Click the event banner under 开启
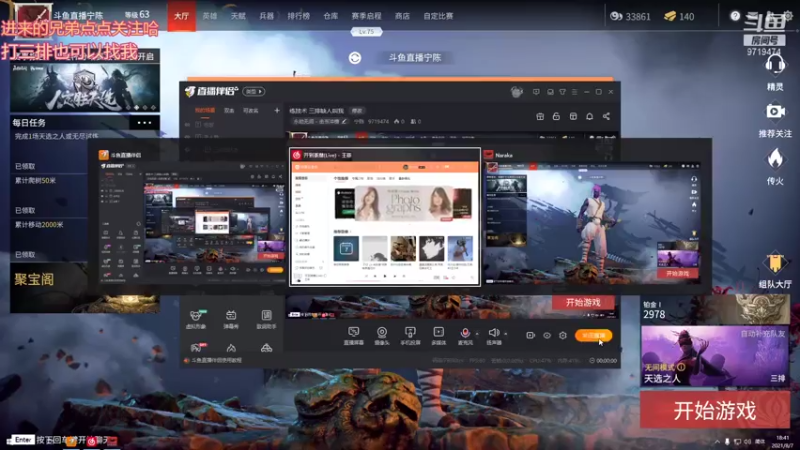 tap(85, 87)
